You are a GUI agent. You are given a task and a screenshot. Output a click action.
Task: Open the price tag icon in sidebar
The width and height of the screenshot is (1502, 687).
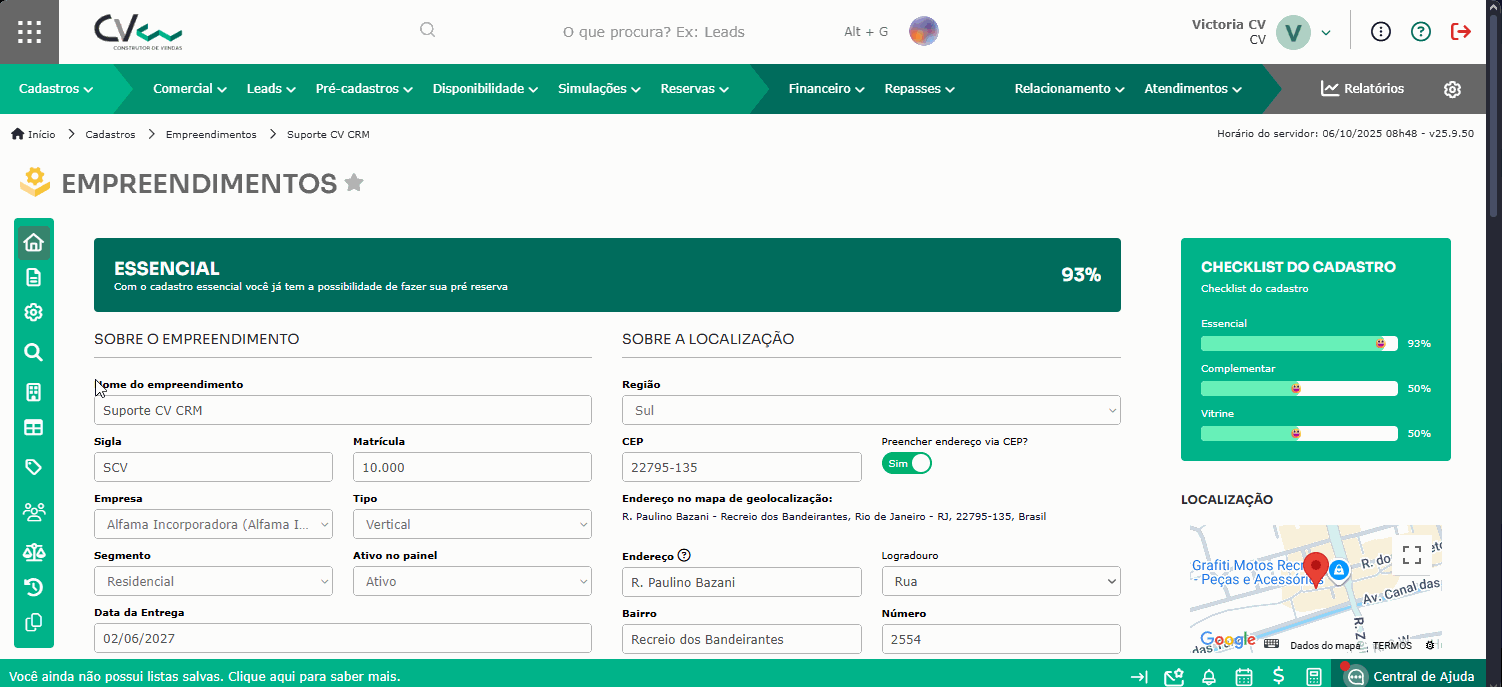click(33, 467)
